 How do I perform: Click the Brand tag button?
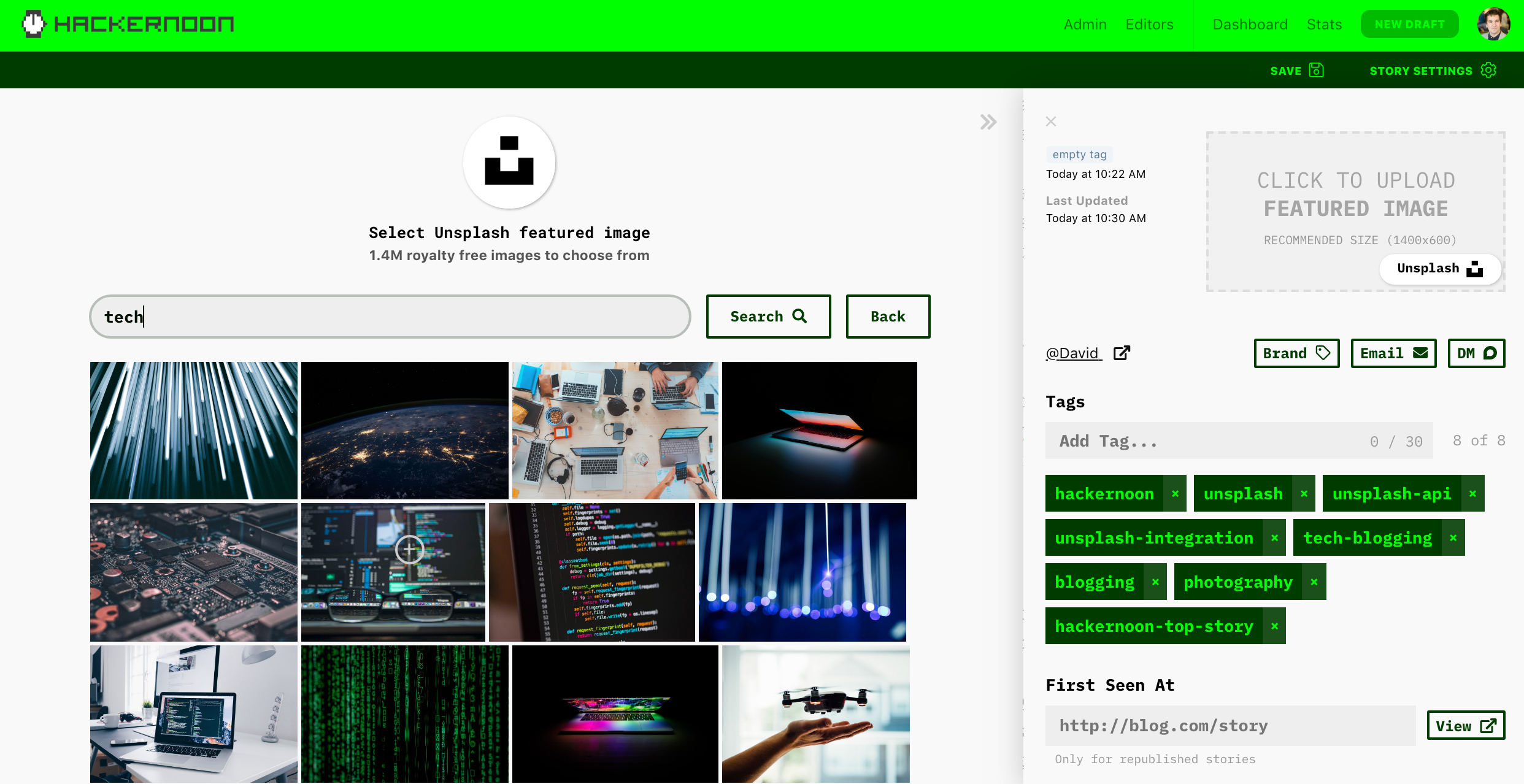[x=1296, y=353]
